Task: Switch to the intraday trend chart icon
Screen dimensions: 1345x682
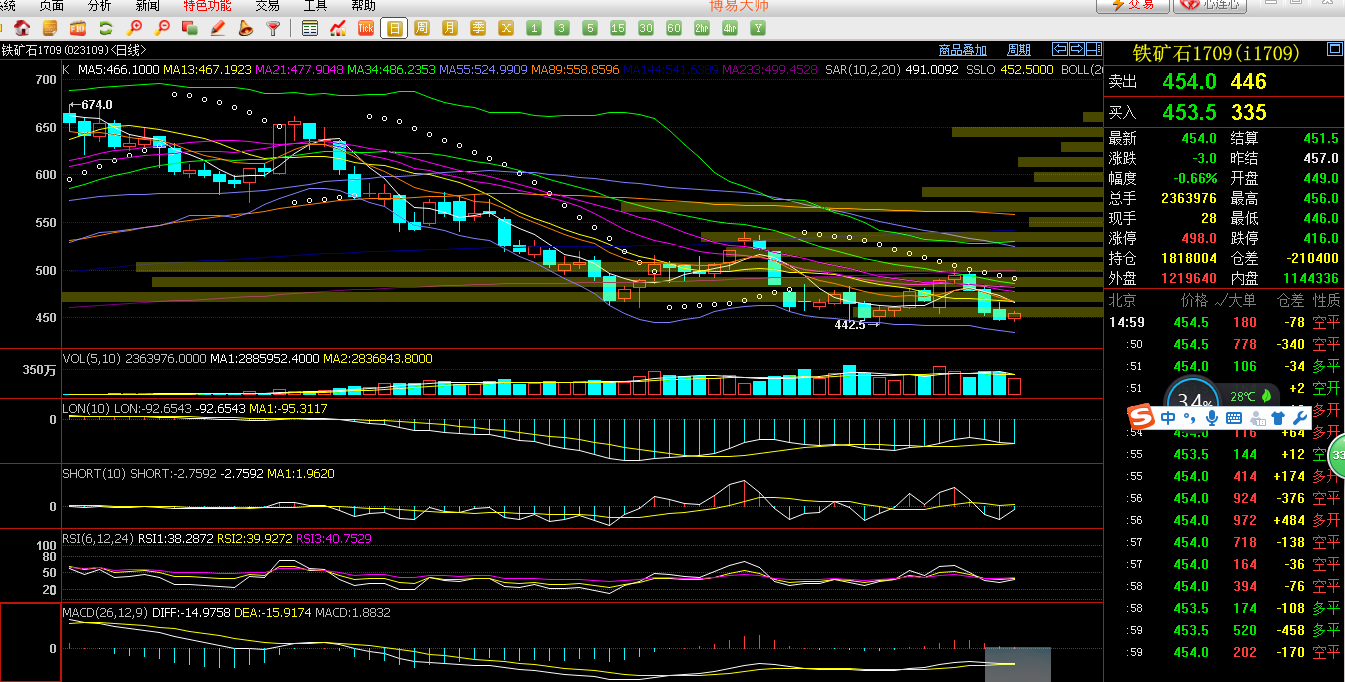Action: tap(338, 28)
